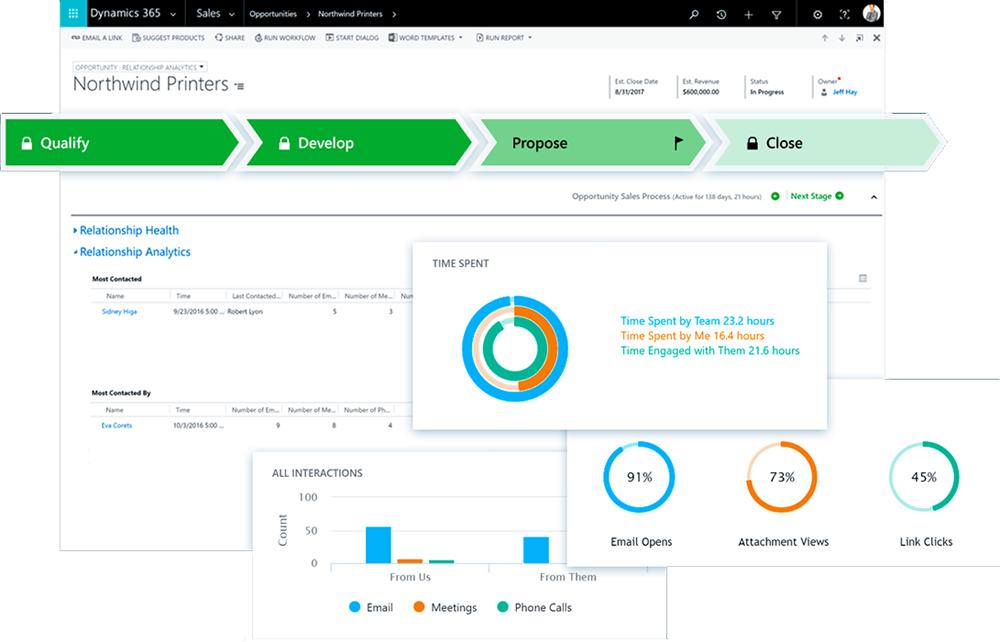This screenshot has width=1000, height=642.
Task: Click the Share command
Action: (230, 38)
